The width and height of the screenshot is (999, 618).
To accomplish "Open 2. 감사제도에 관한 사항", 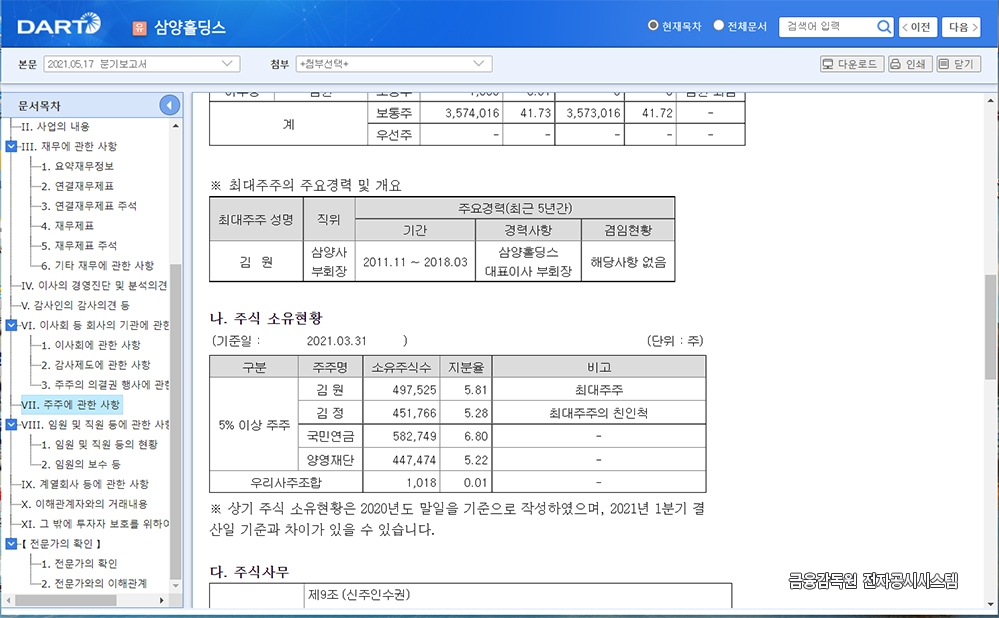I will 96,364.
